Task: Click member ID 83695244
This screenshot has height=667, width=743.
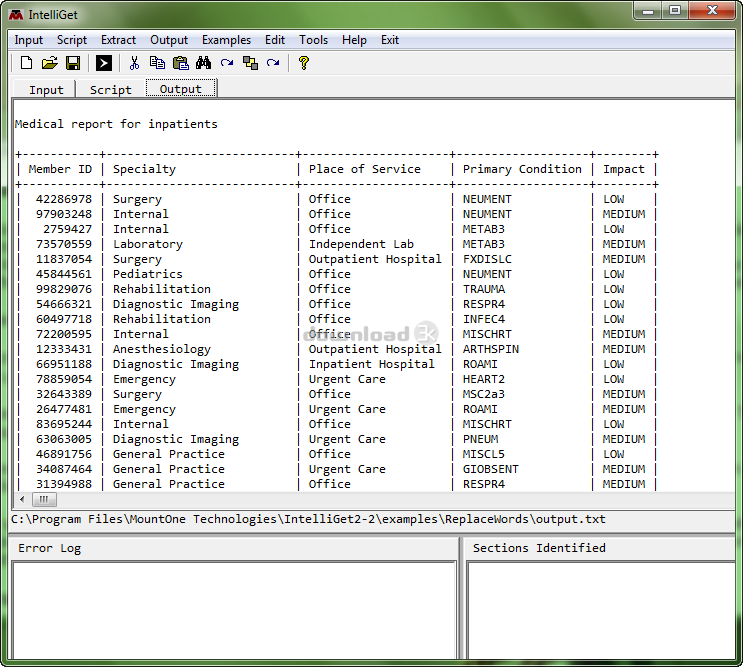Action: point(63,424)
